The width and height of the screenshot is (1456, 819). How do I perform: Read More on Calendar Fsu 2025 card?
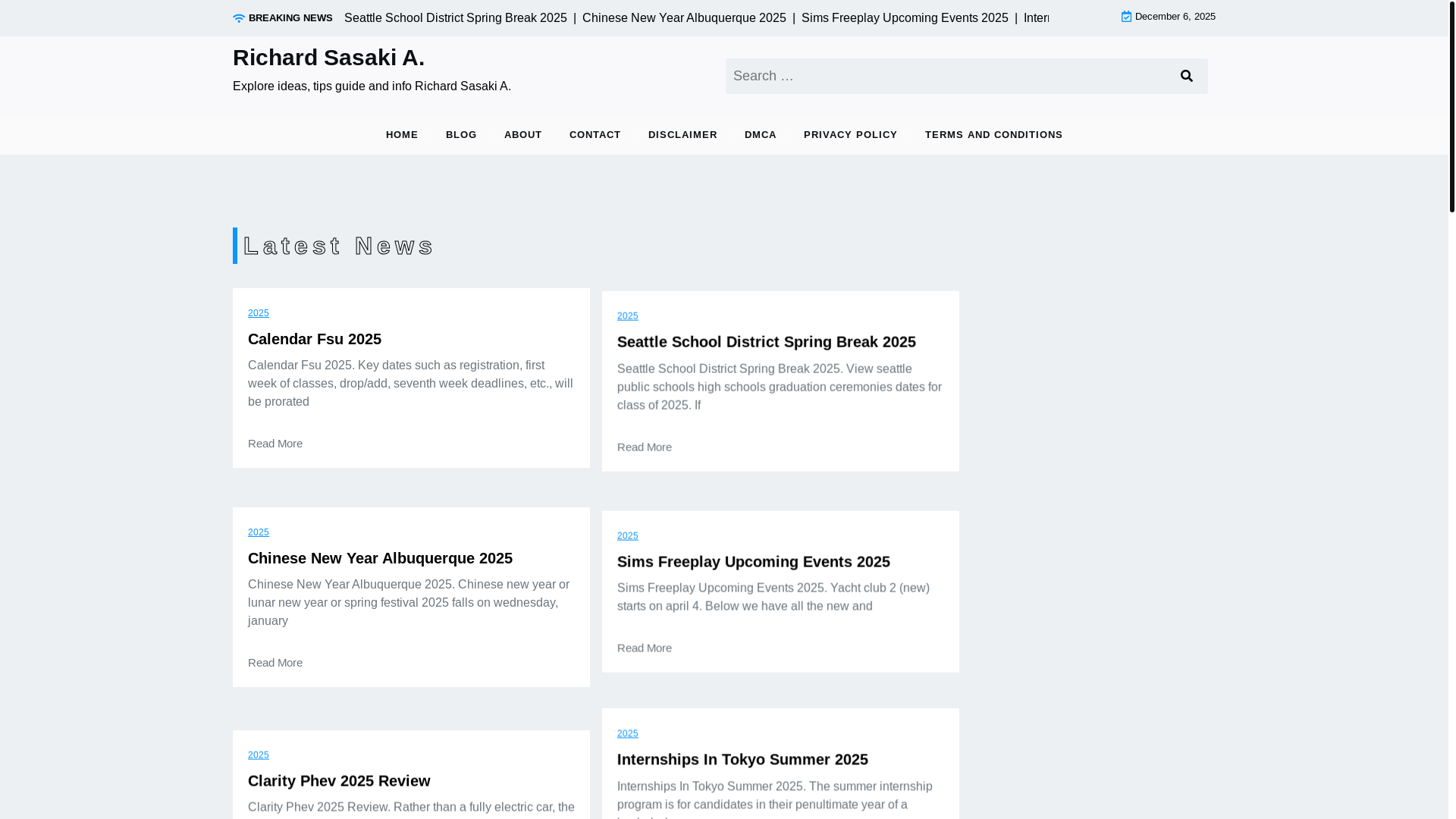tap(275, 444)
